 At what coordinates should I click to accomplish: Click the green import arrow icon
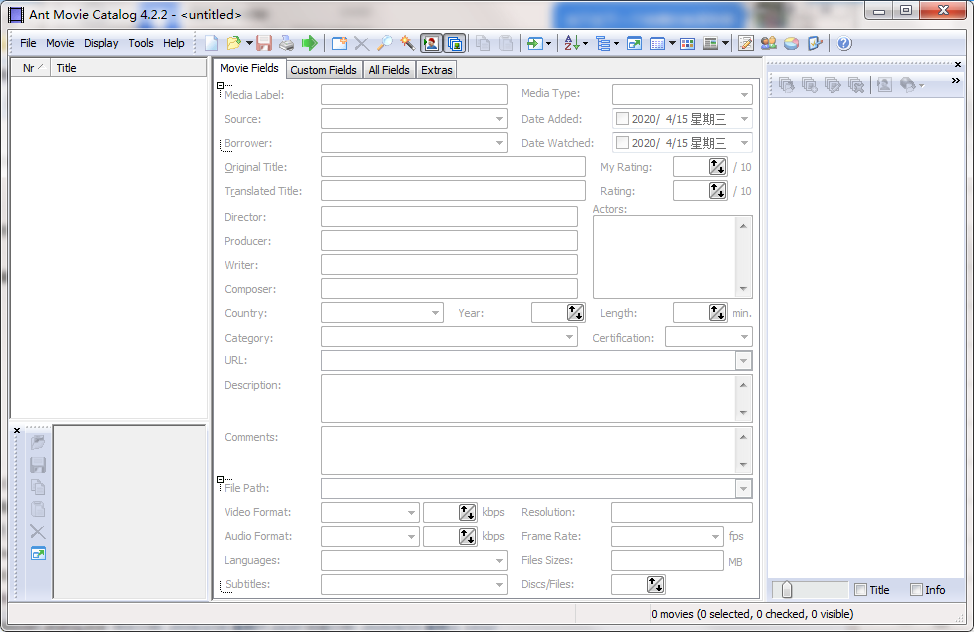[534, 44]
